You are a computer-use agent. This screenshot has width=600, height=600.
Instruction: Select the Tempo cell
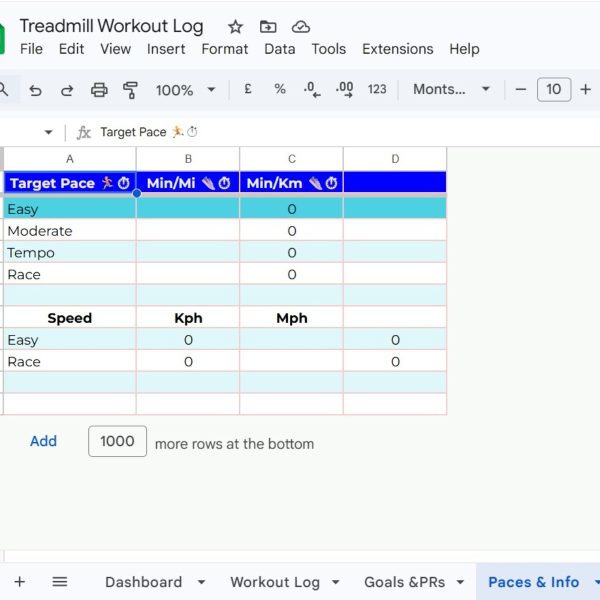click(70, 253)
